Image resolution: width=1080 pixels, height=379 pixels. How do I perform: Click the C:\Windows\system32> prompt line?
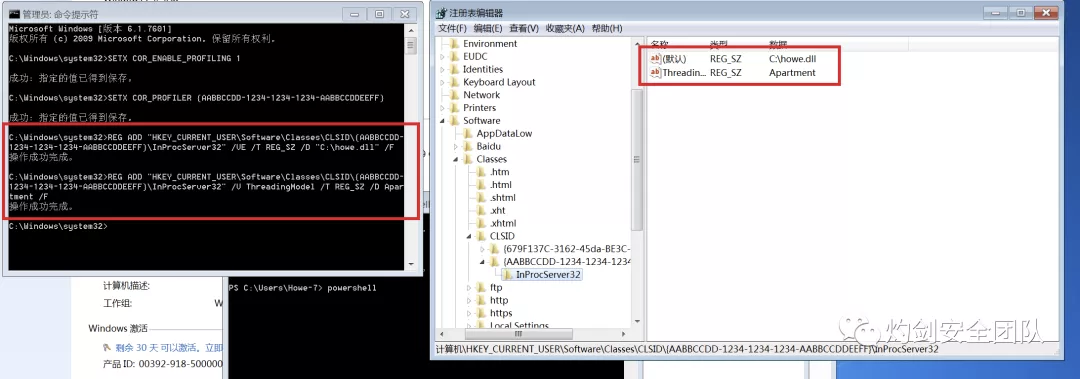click(57, 226)
